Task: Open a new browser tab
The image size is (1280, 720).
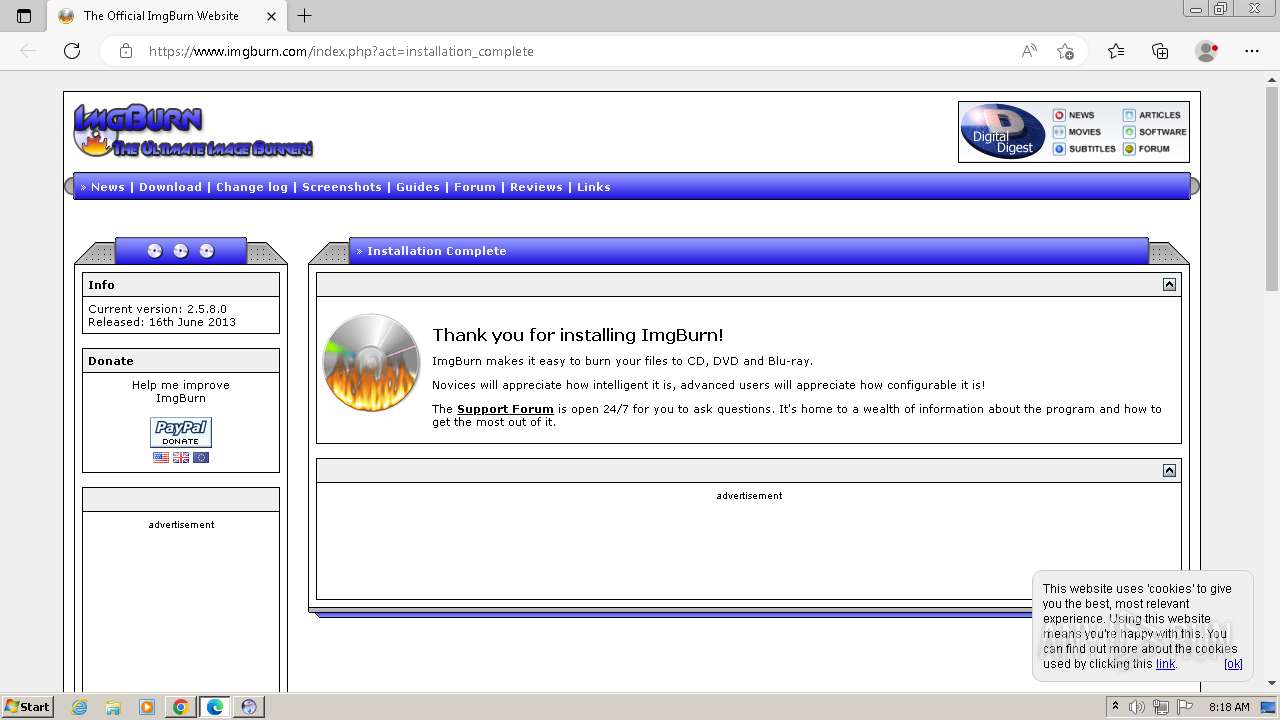Action: (x=305, y=16)
